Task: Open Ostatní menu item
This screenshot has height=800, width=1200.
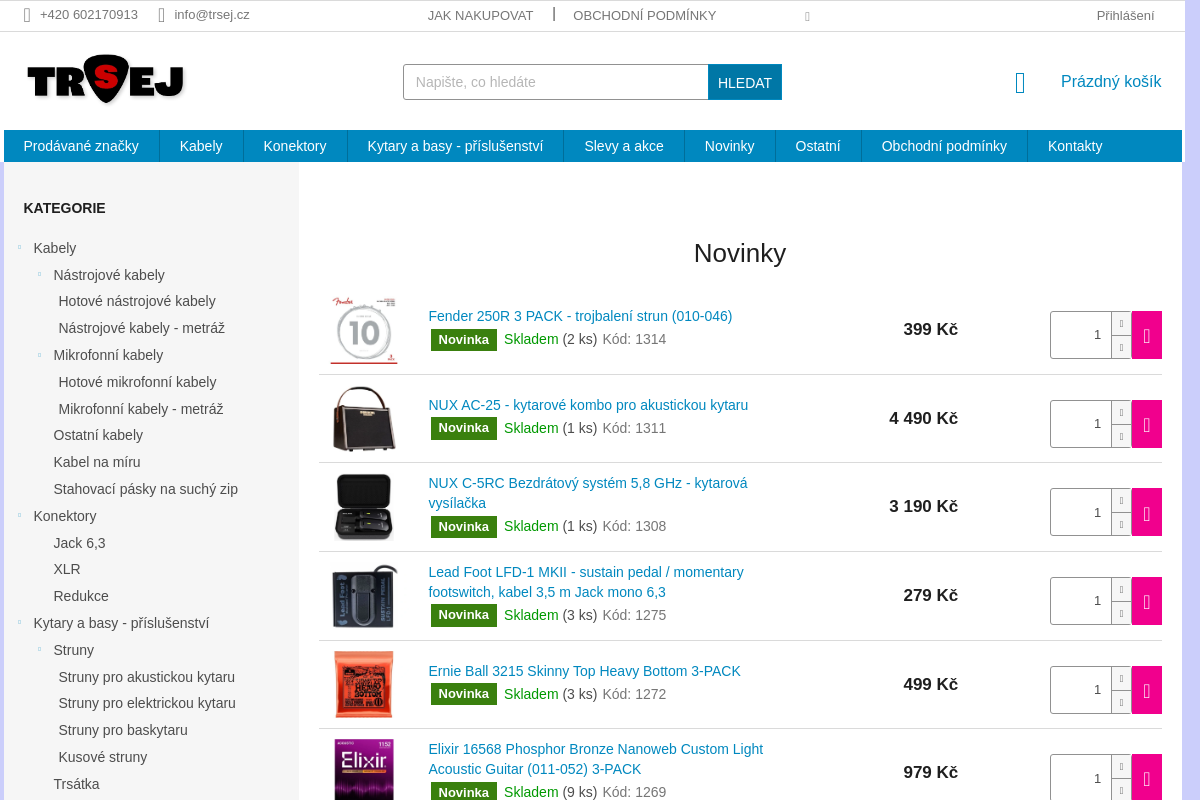Action: (818, 146)
